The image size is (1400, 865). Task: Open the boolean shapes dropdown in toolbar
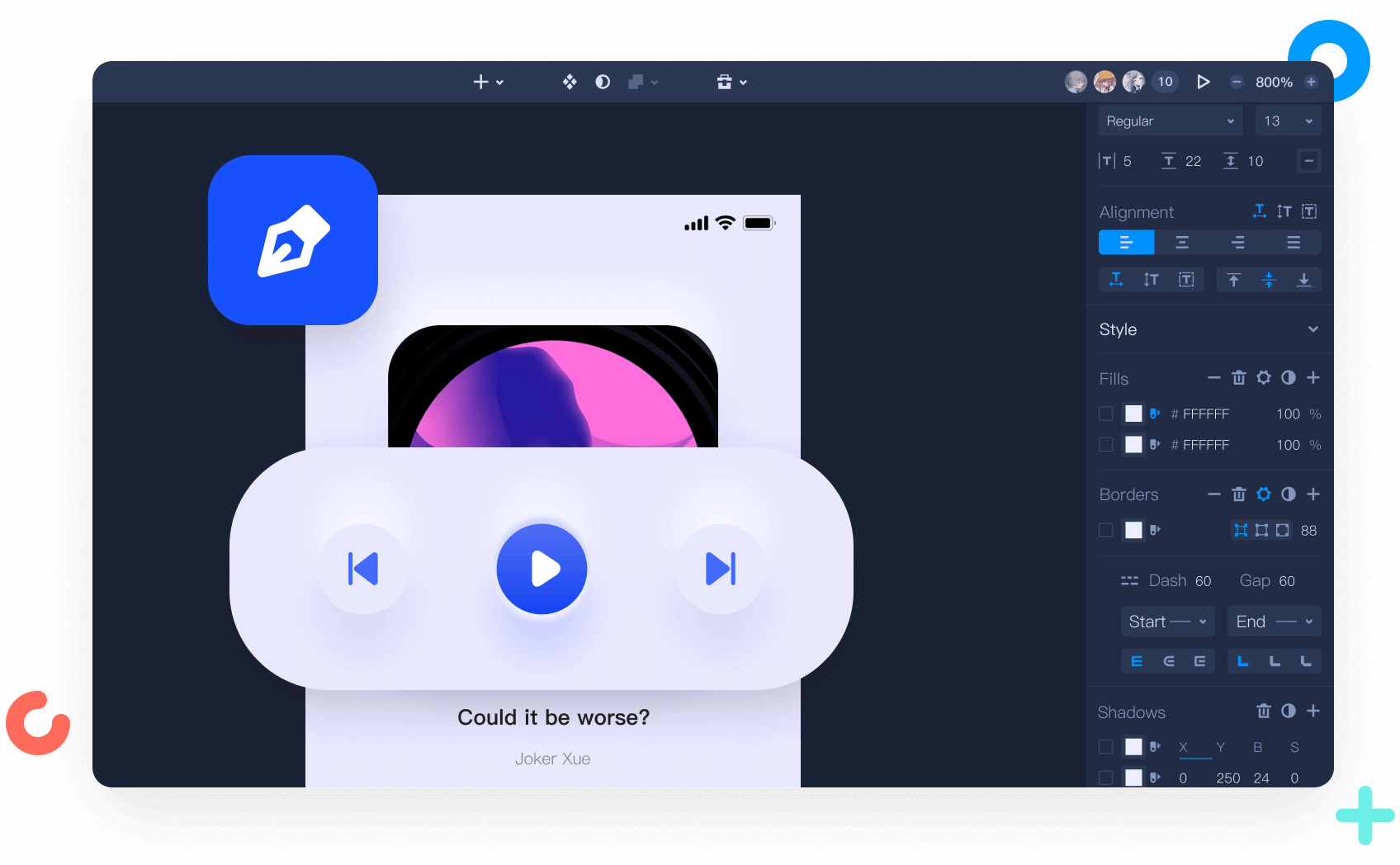pos(643,82)
